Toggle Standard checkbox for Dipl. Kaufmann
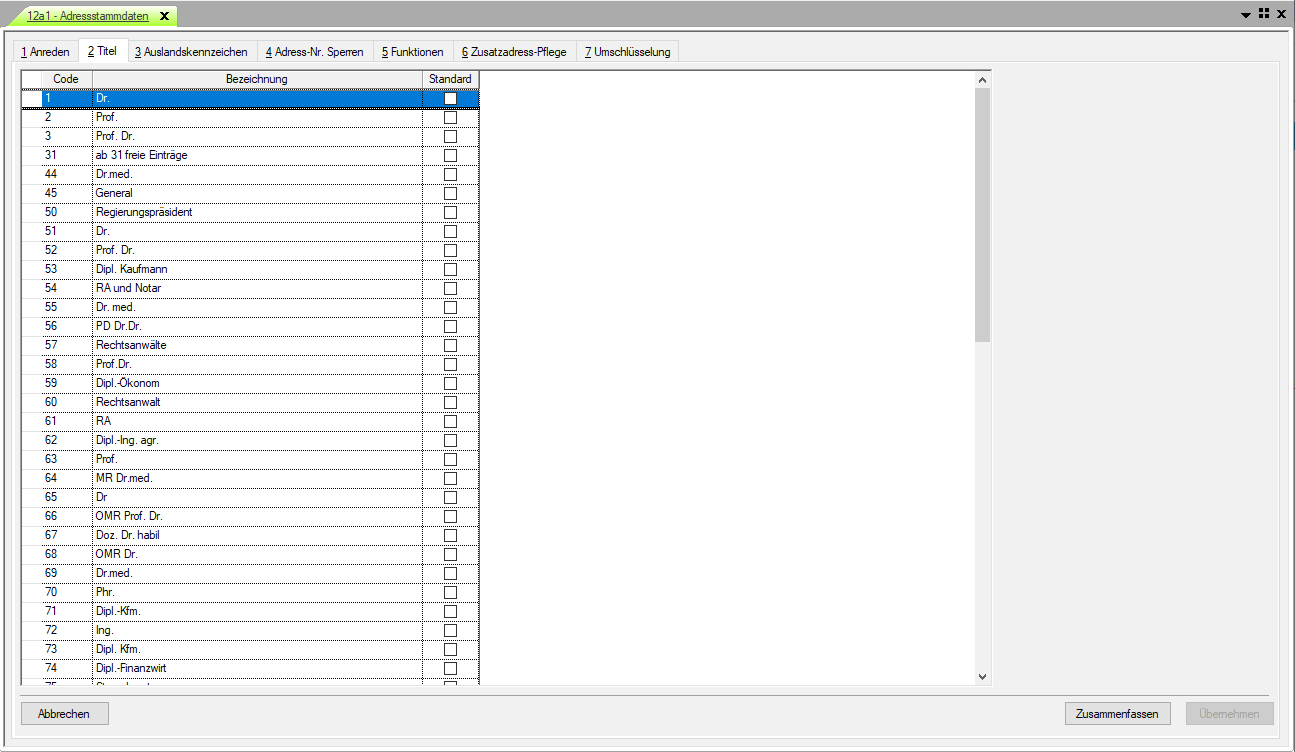The width and height of the screenshot is (1295, 752). pyautogui.click(x=450, y=269)
